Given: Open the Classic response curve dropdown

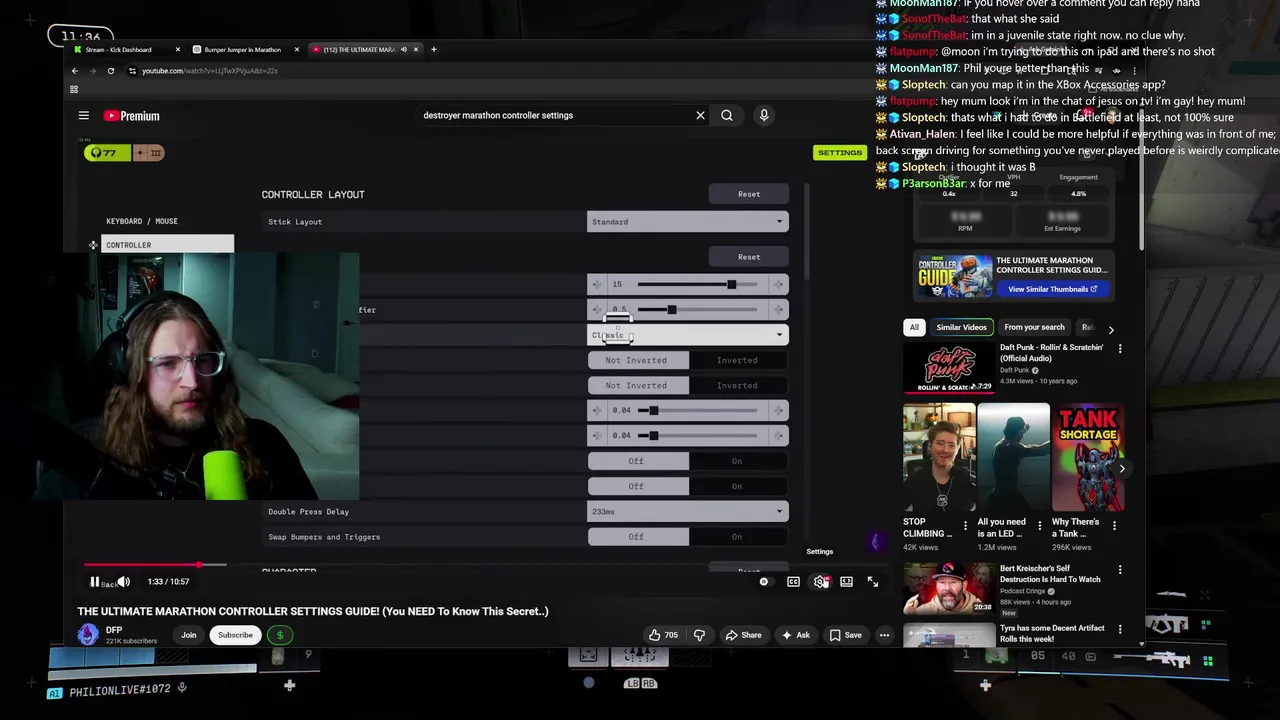Looking at the screenshot, I should tap(688, 335).
